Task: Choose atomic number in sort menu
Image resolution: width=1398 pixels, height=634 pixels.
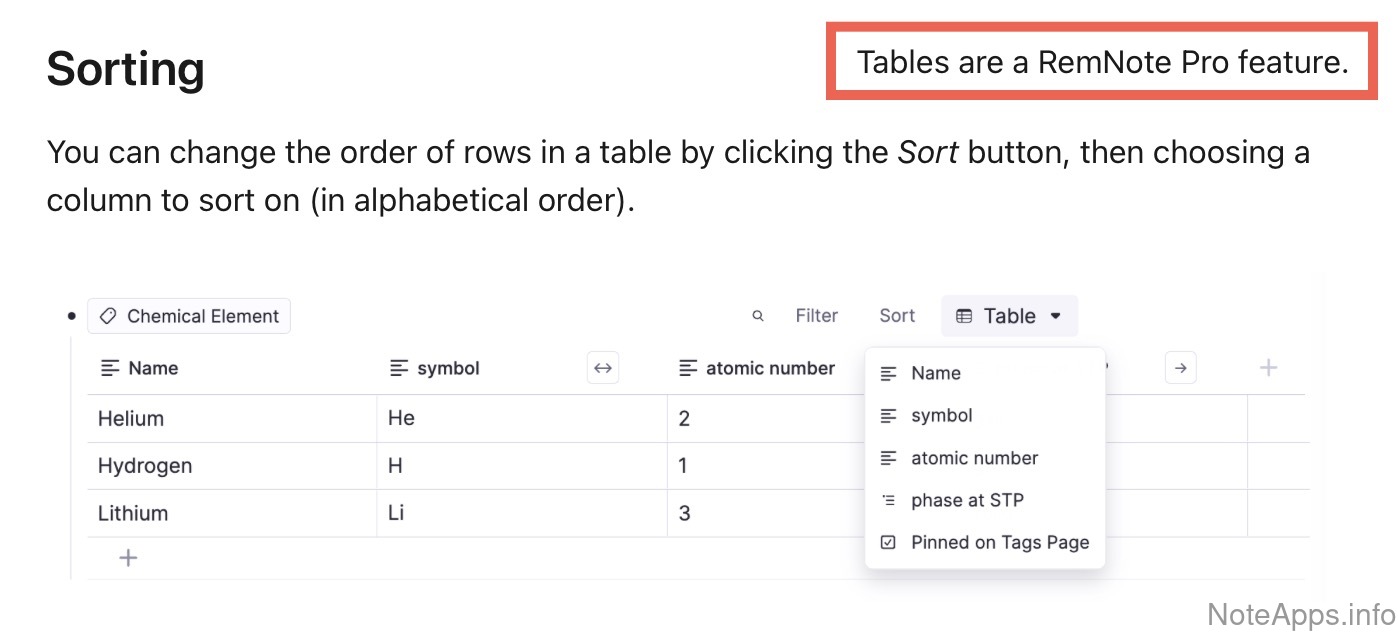Action: (974, 458)
